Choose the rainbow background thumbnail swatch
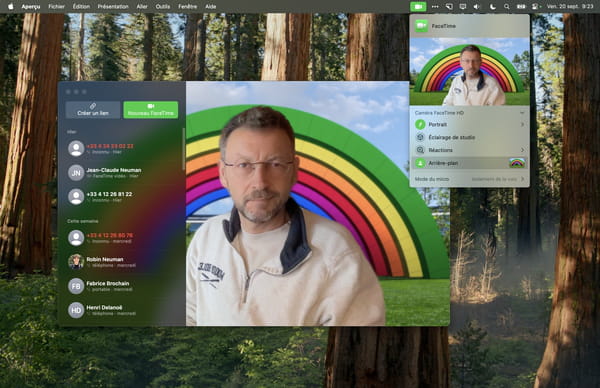Image resolution: width=600 pixels, height=388 pixels. 517,163
